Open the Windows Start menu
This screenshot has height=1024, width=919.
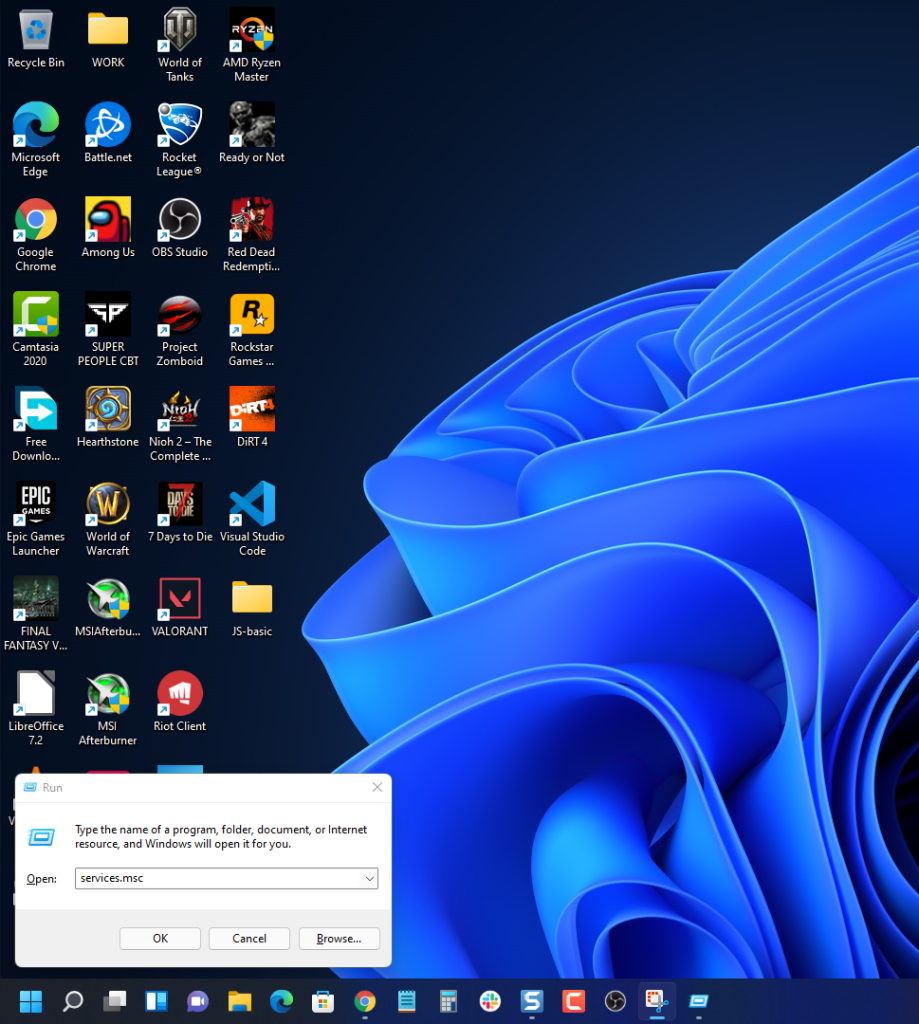(31, 1001)
